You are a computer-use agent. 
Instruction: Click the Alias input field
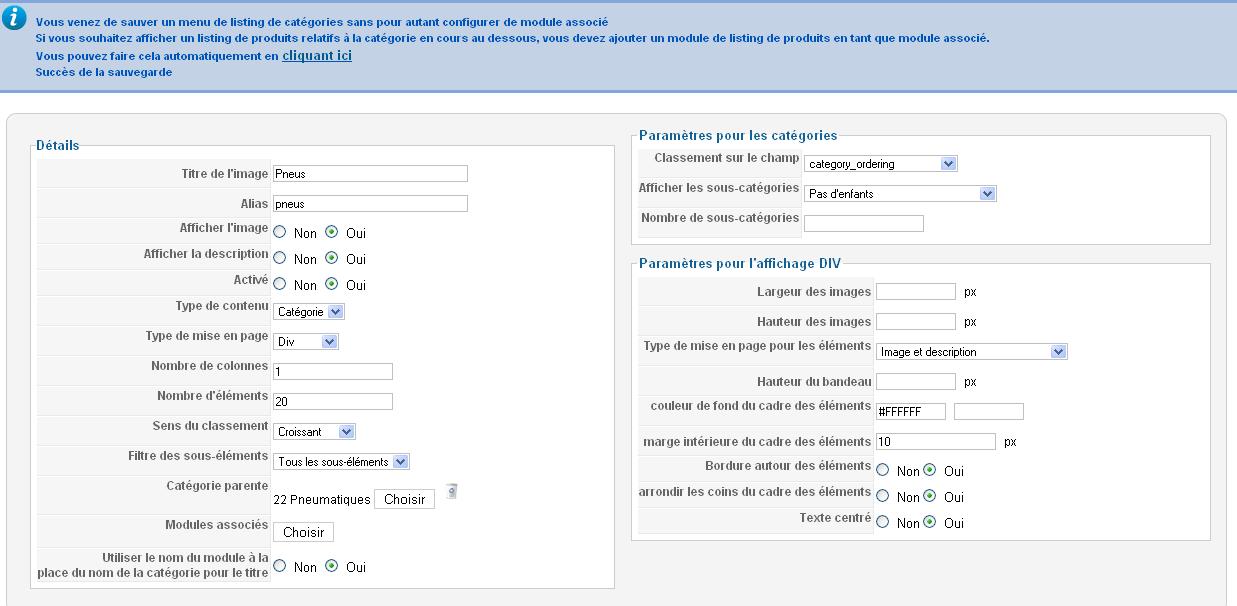click(370, 204)
